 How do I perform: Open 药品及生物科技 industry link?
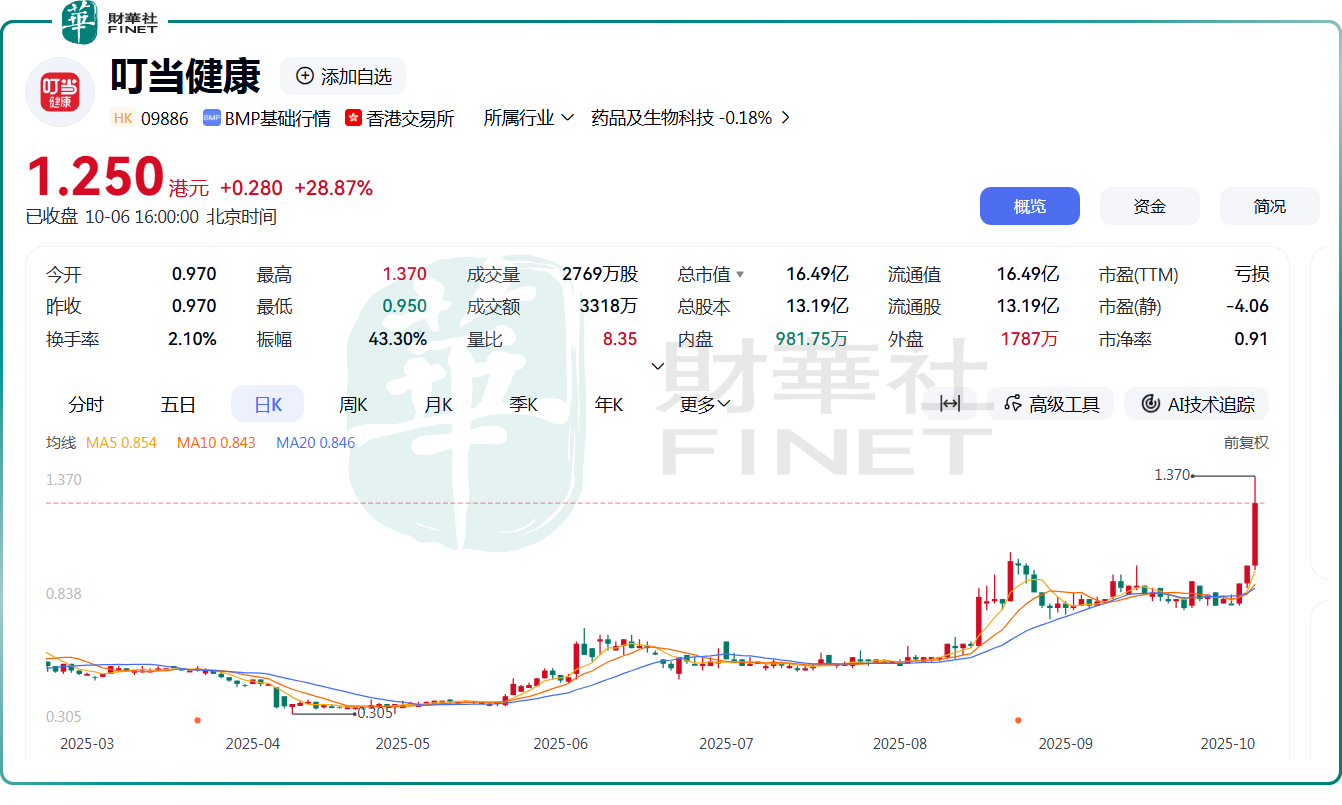coord(690,118)
